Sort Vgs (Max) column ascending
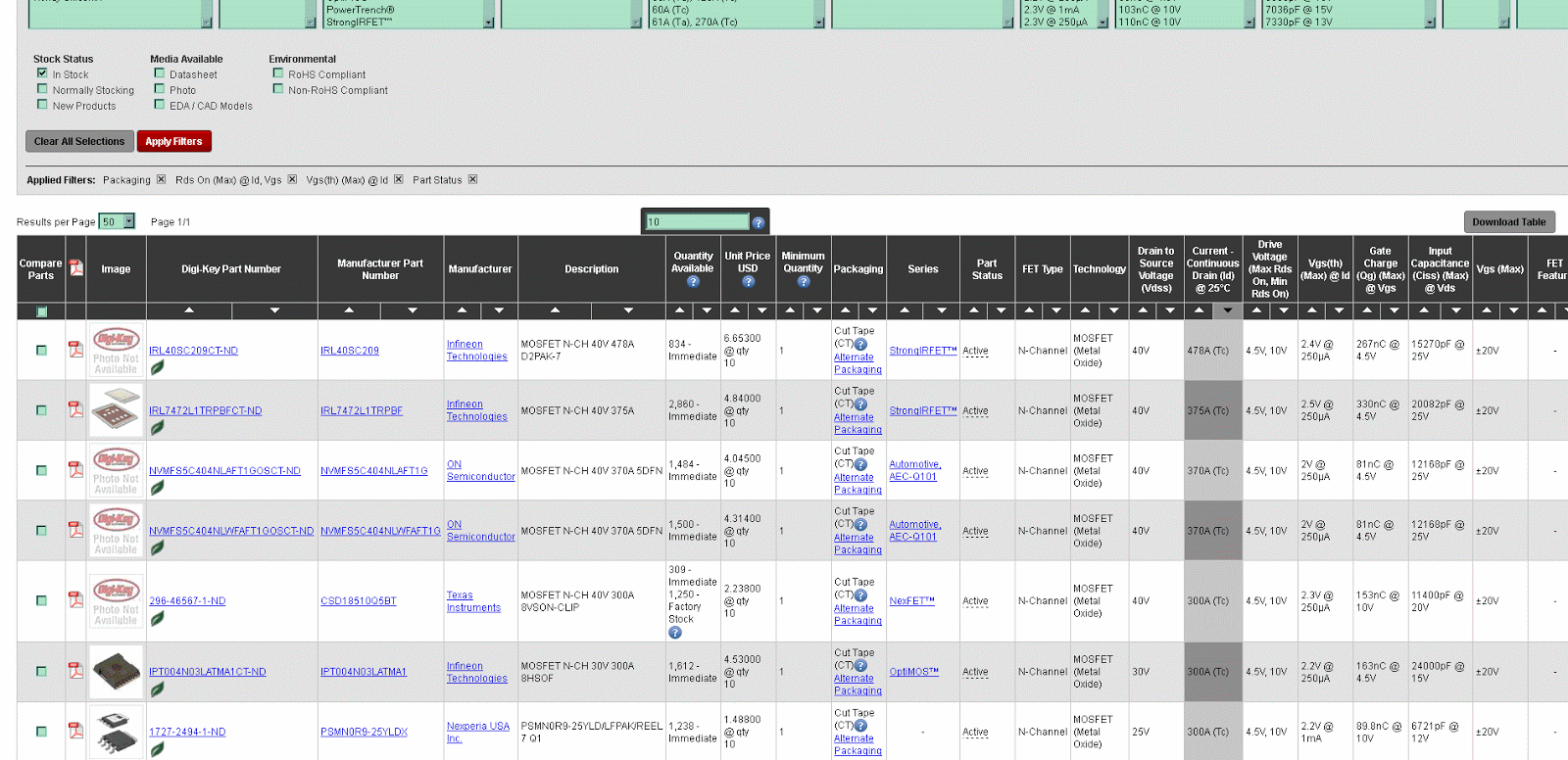This screenshot has width=1568, height=760. coord(1487,310)
